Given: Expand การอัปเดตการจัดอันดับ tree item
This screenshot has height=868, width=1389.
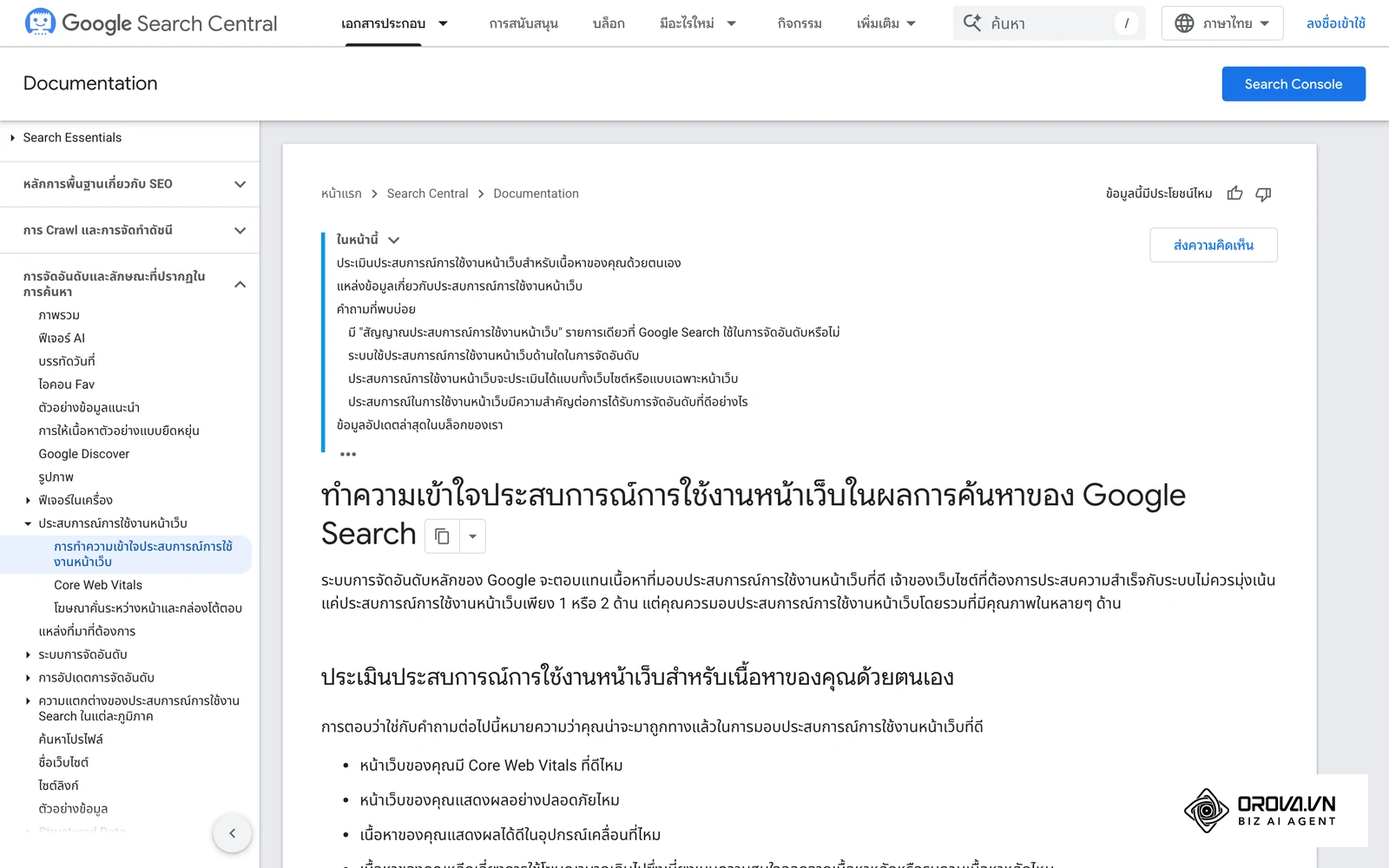Looking at the screenshot, I should tap(28, 678).
